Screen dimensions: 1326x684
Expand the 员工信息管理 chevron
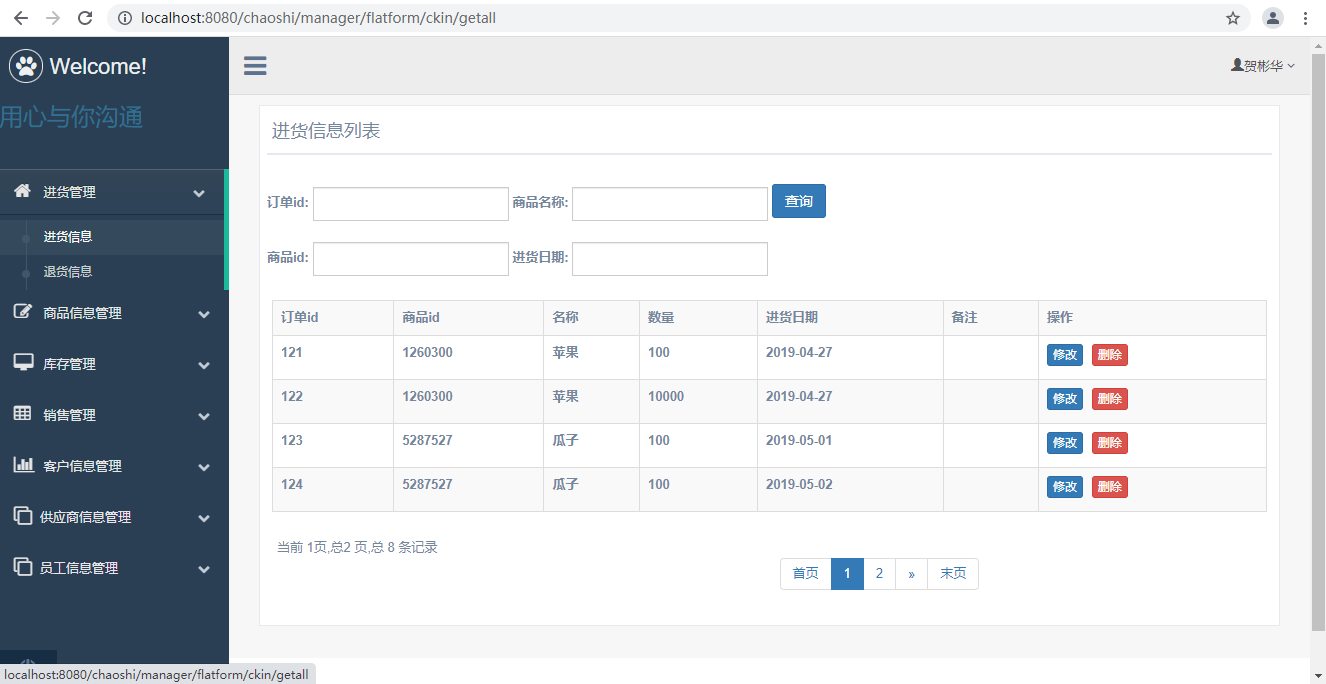[204, 569]
